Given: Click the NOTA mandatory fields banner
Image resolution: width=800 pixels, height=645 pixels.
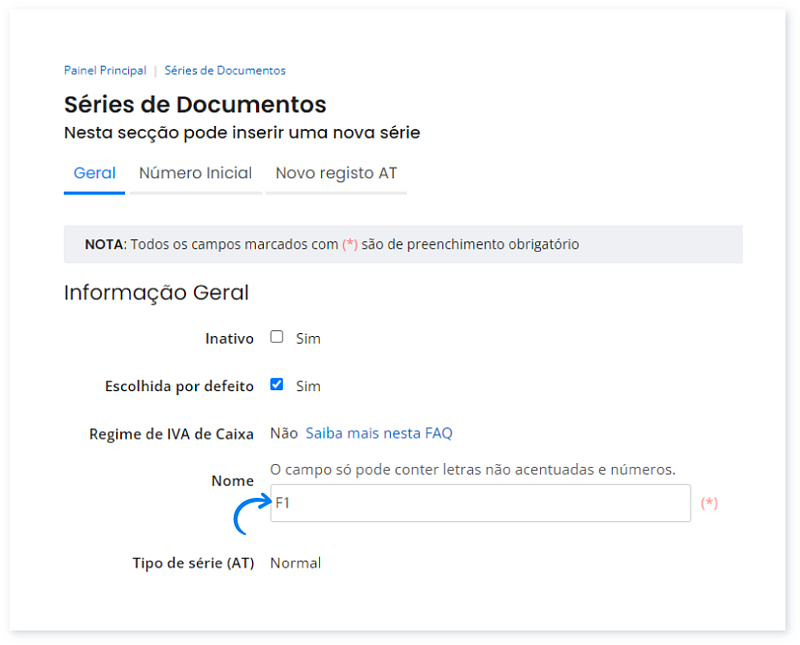Looking at the screenshot, I should [x=403, y=244].
